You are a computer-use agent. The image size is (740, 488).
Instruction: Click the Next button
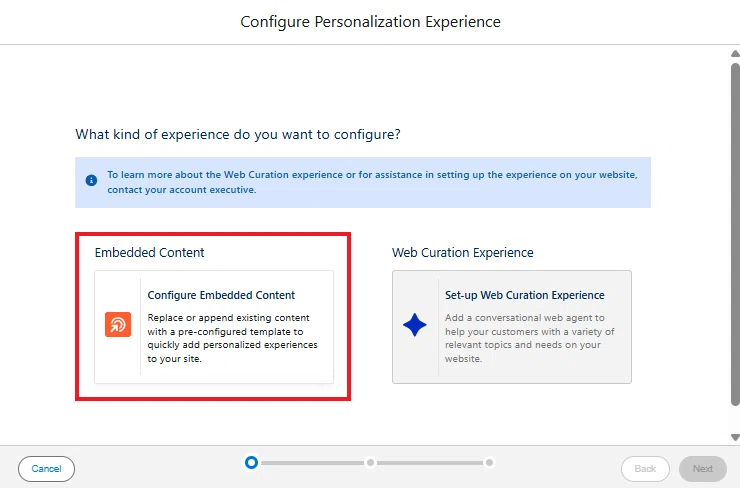703,469
